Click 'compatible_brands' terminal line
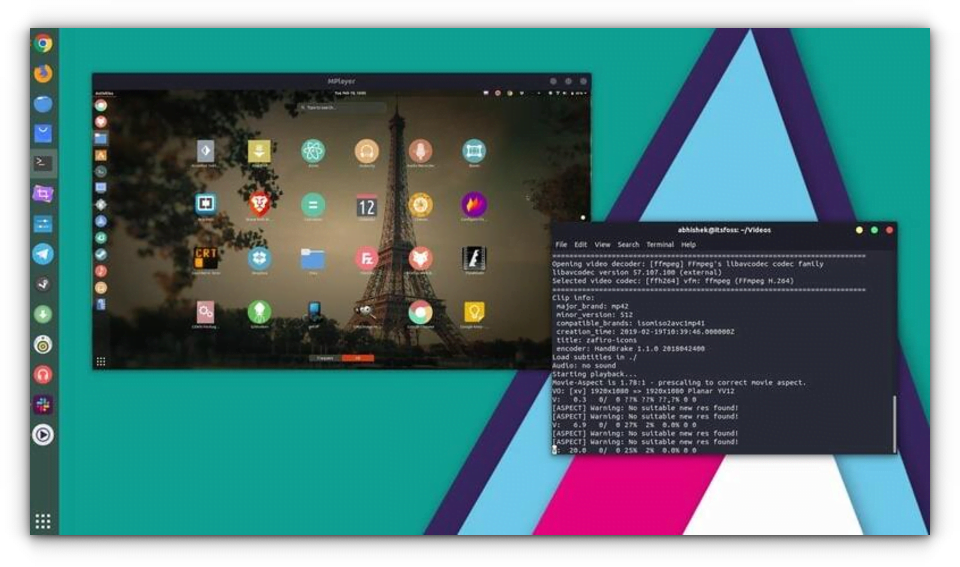 (x=631, y=323)
